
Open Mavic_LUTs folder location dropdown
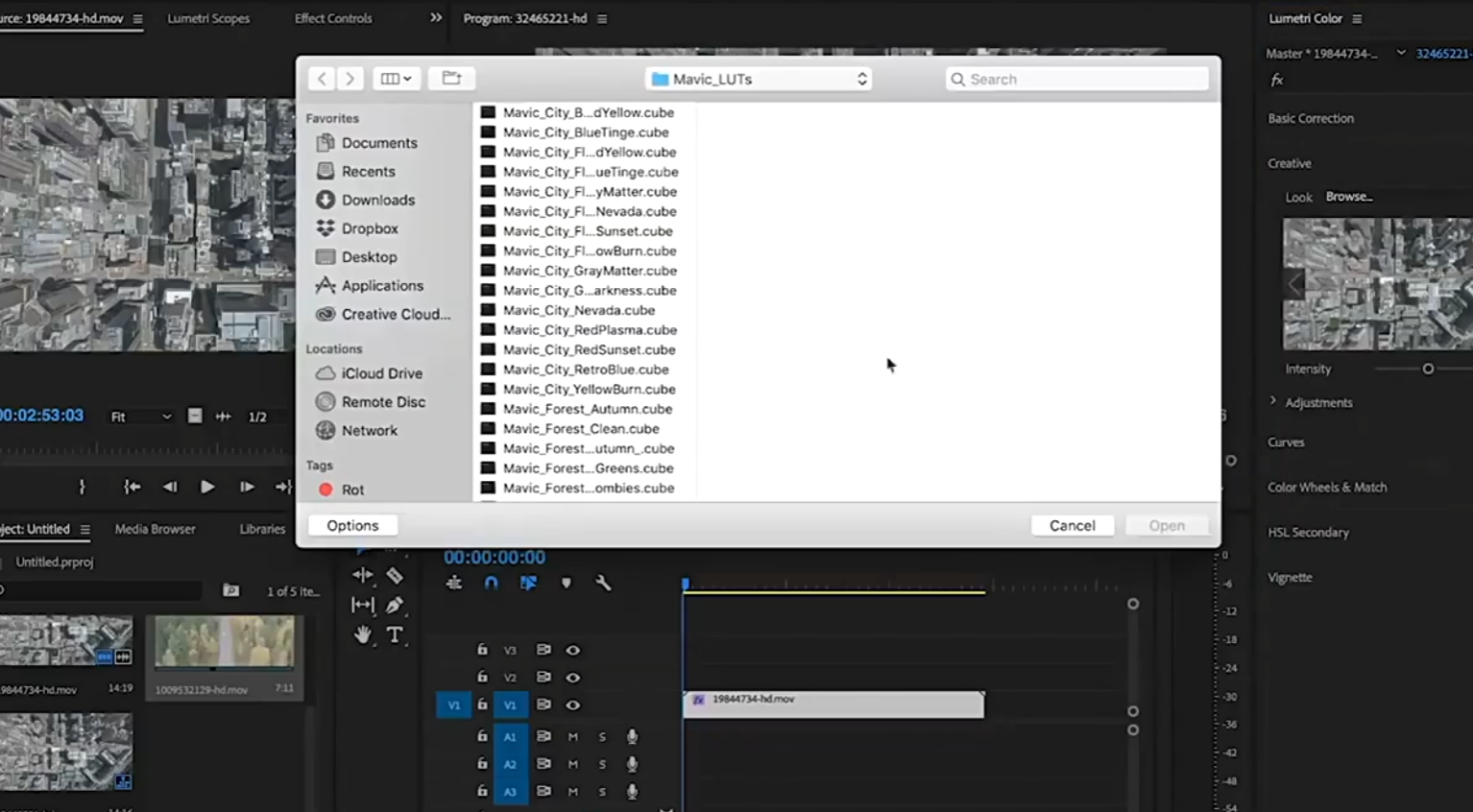coord(759,79)
